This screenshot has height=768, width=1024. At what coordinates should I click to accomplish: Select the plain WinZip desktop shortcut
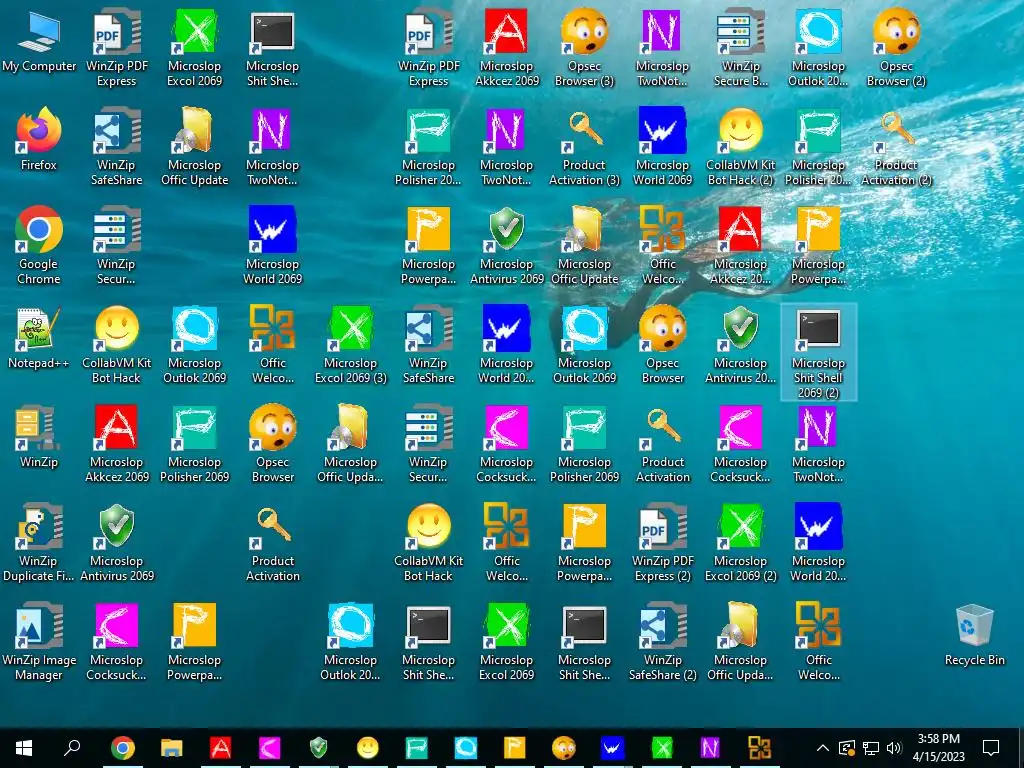[39, 436]
